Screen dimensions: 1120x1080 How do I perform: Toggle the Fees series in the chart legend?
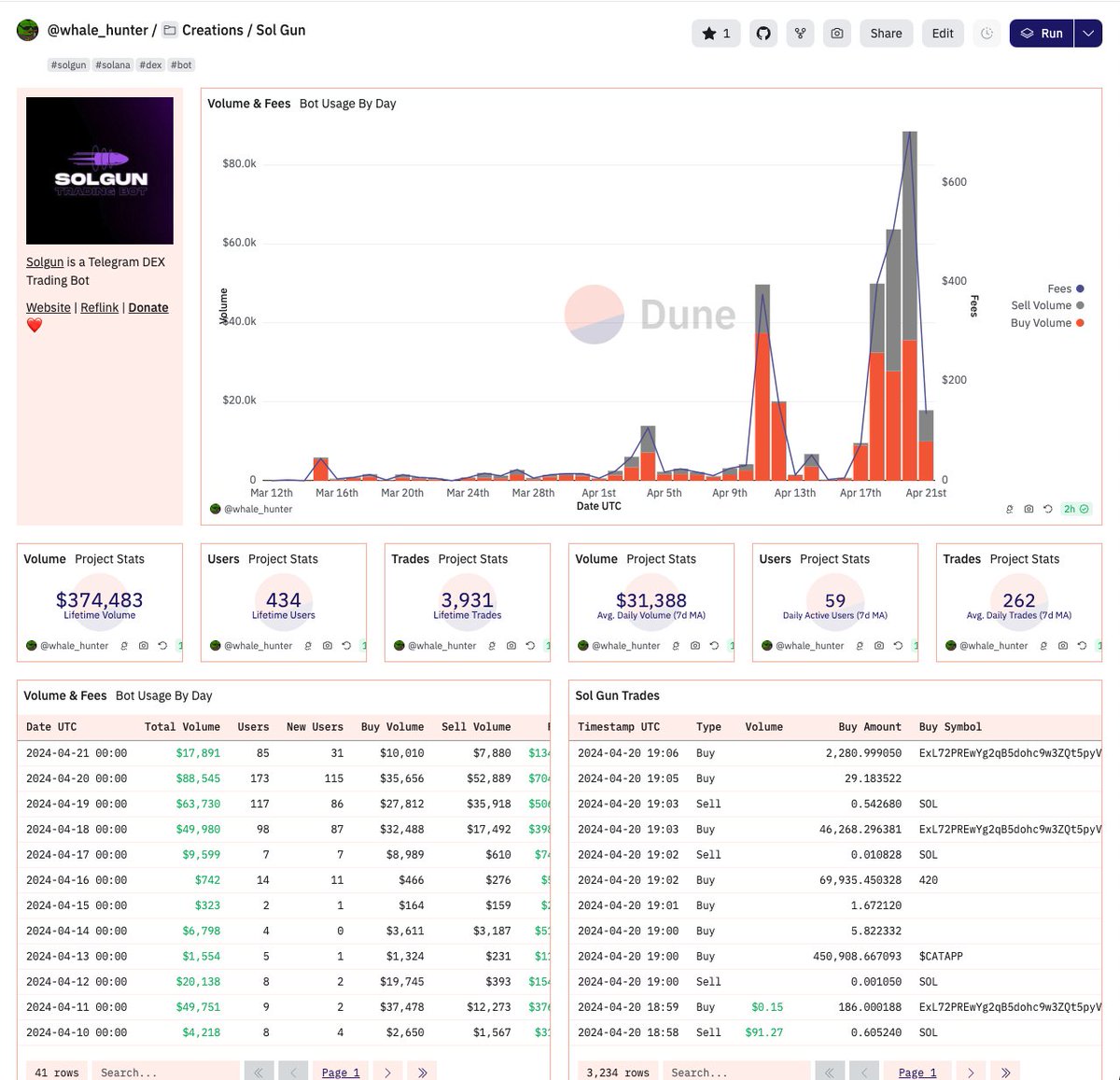(1065, 288)
